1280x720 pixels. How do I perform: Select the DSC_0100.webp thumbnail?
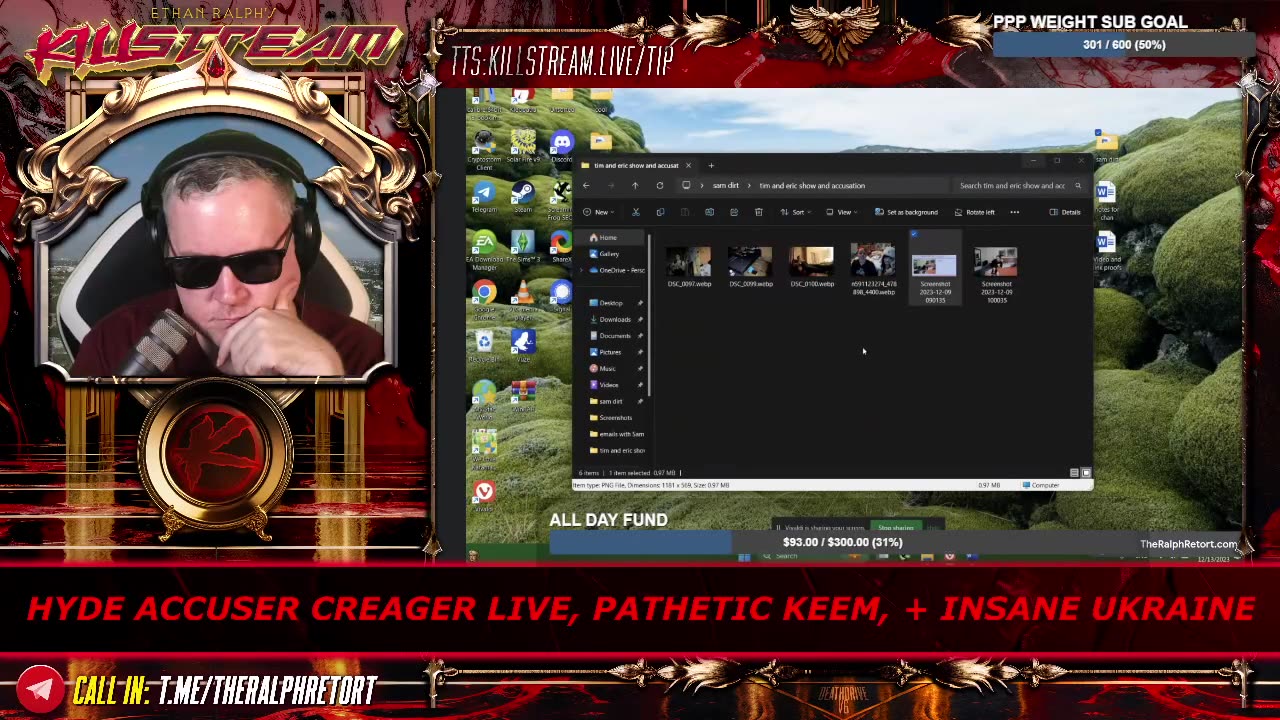[x=812, y=262]
